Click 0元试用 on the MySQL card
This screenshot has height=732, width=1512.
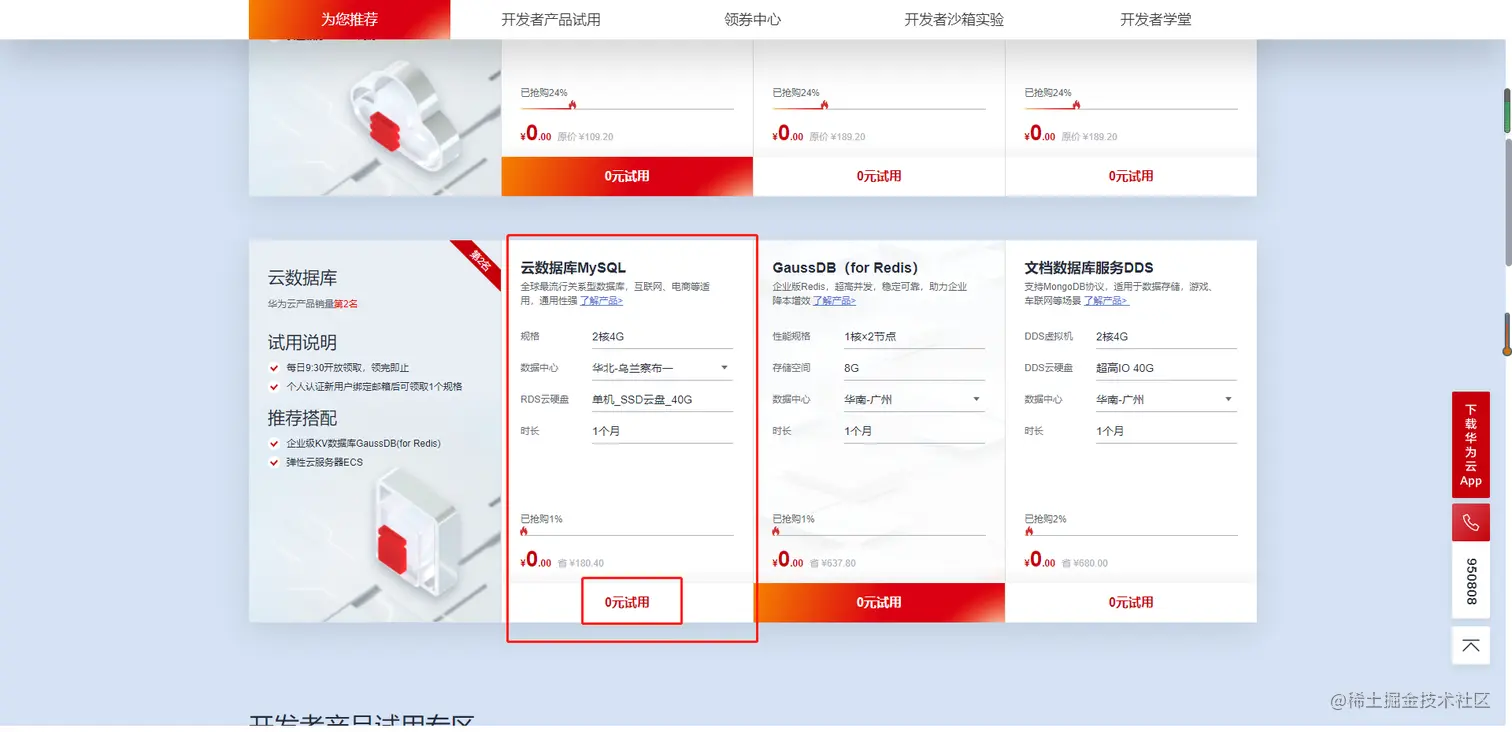630,601
